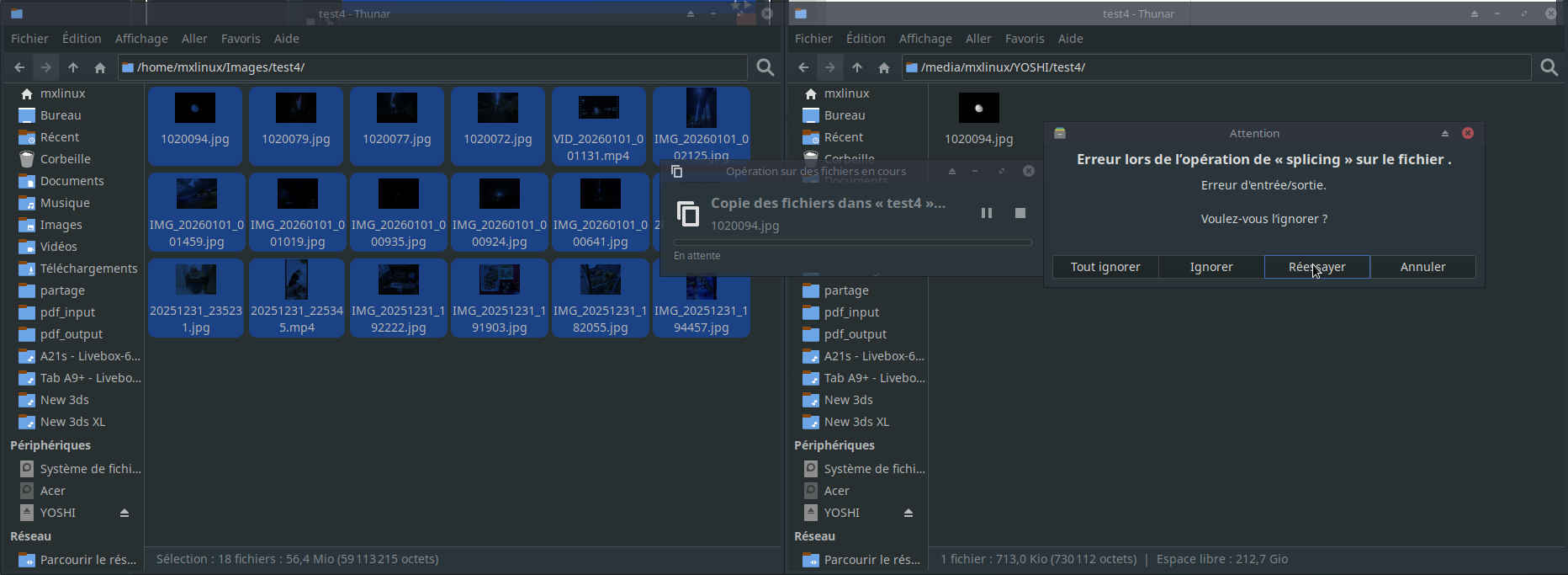This screenshot has width=1568, height=575.
Task: Eject YOSHI drive in left sidebar
Action: tap(124, 513)
